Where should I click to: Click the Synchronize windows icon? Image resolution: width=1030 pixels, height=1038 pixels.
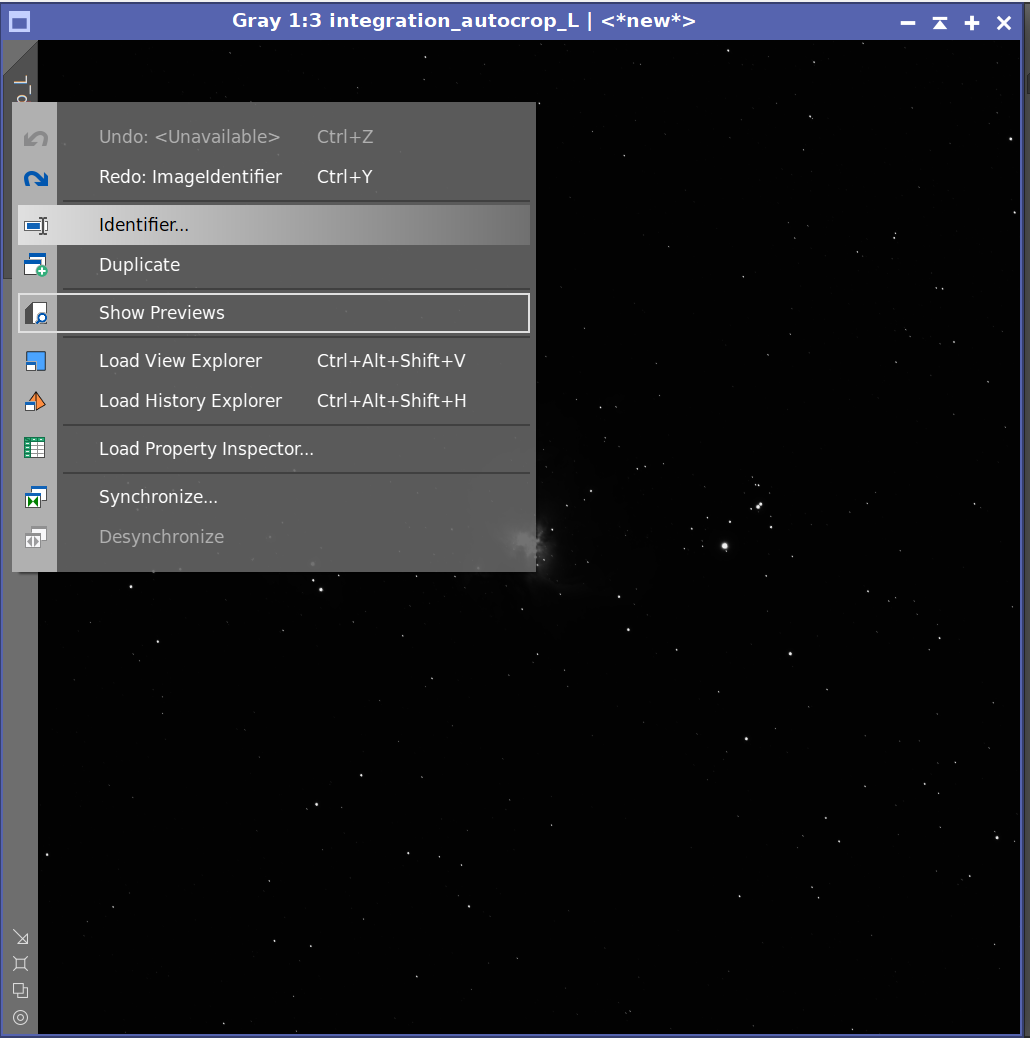click(x=36, y=497)
